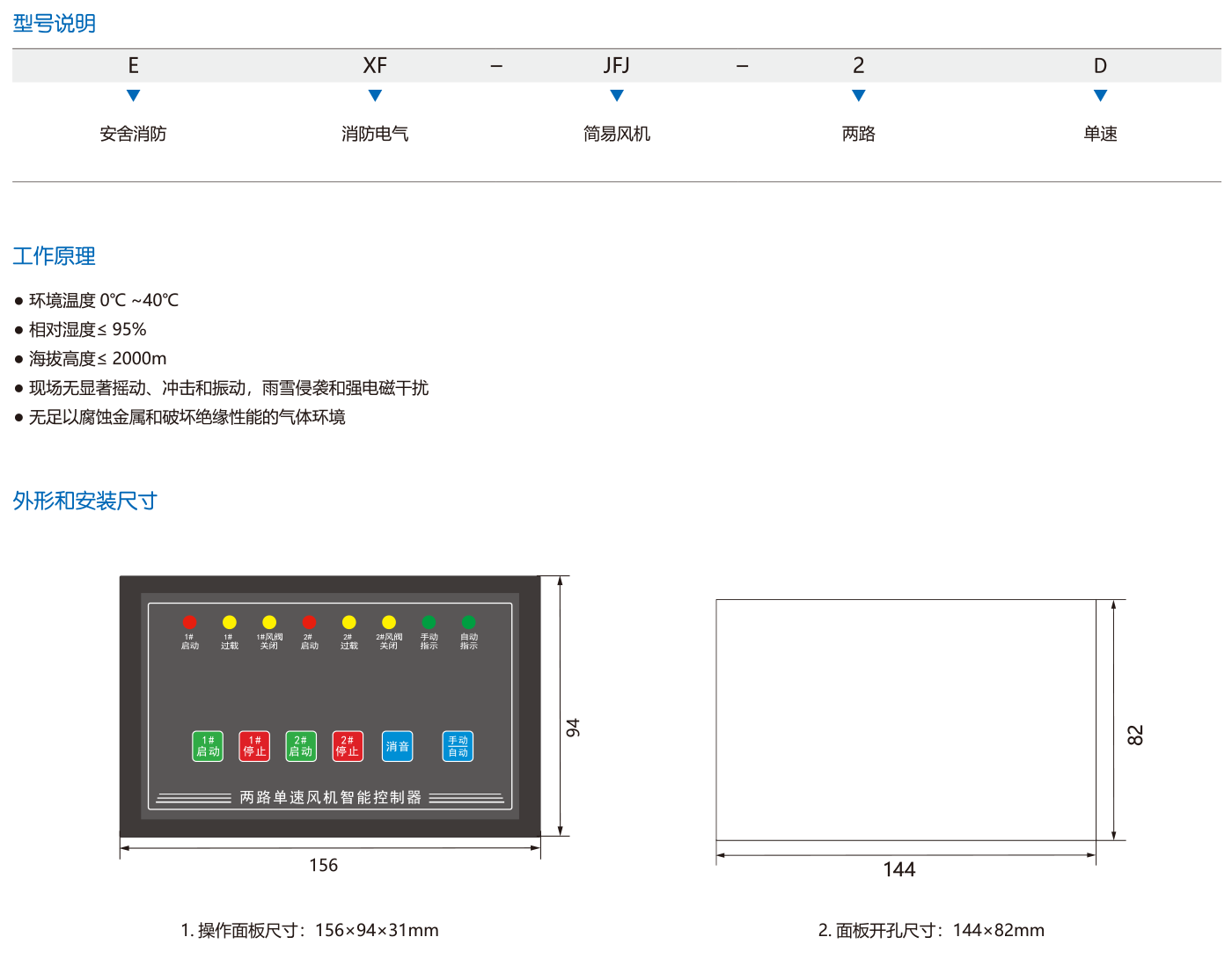1232x959 pixels.
Task: Click the red 1# 启动 indicator light
Action: click(x=189, y=622)
